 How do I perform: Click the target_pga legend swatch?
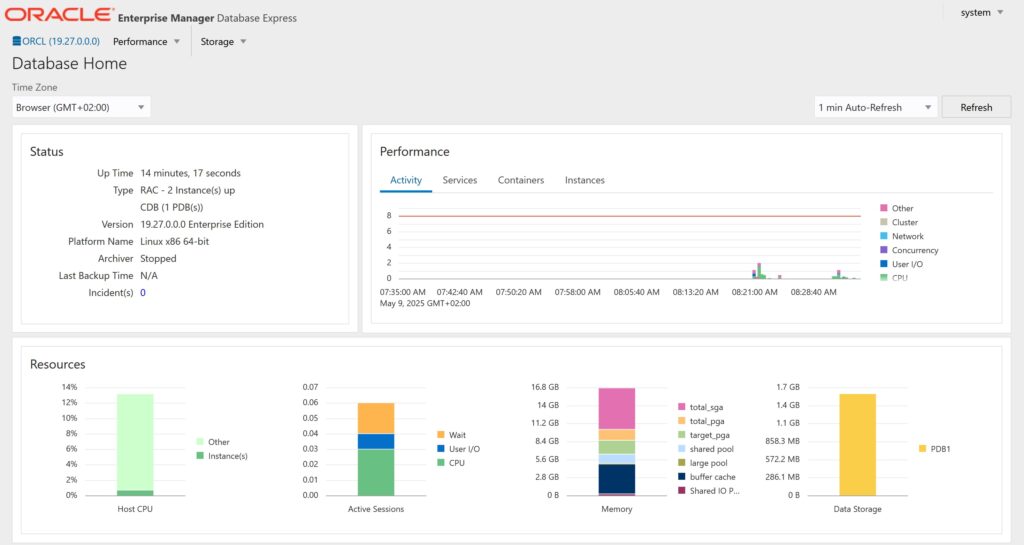coord(682,435)
